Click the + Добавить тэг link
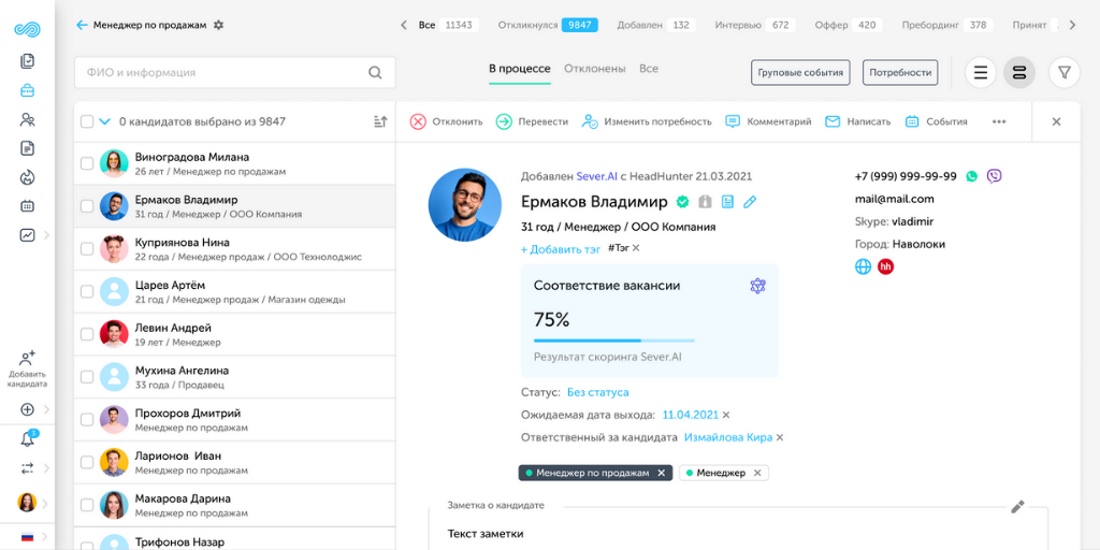Image resolution: width=1100 pixels, height=550 pixels. pyautogui.click(x=561, y=249)
